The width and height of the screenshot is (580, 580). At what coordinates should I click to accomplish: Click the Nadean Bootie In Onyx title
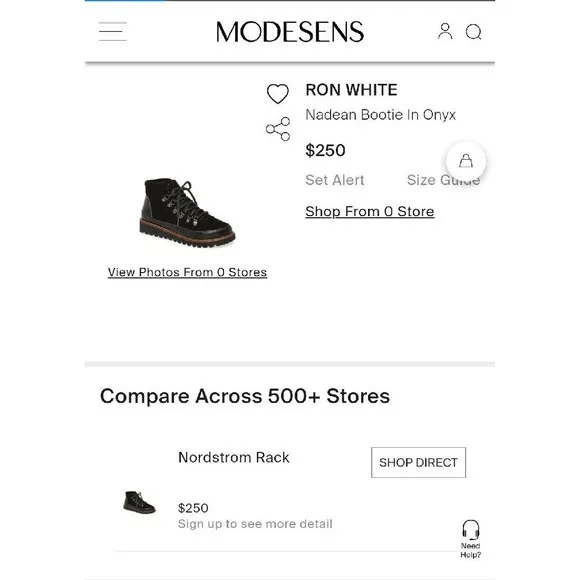pos(381,115)
